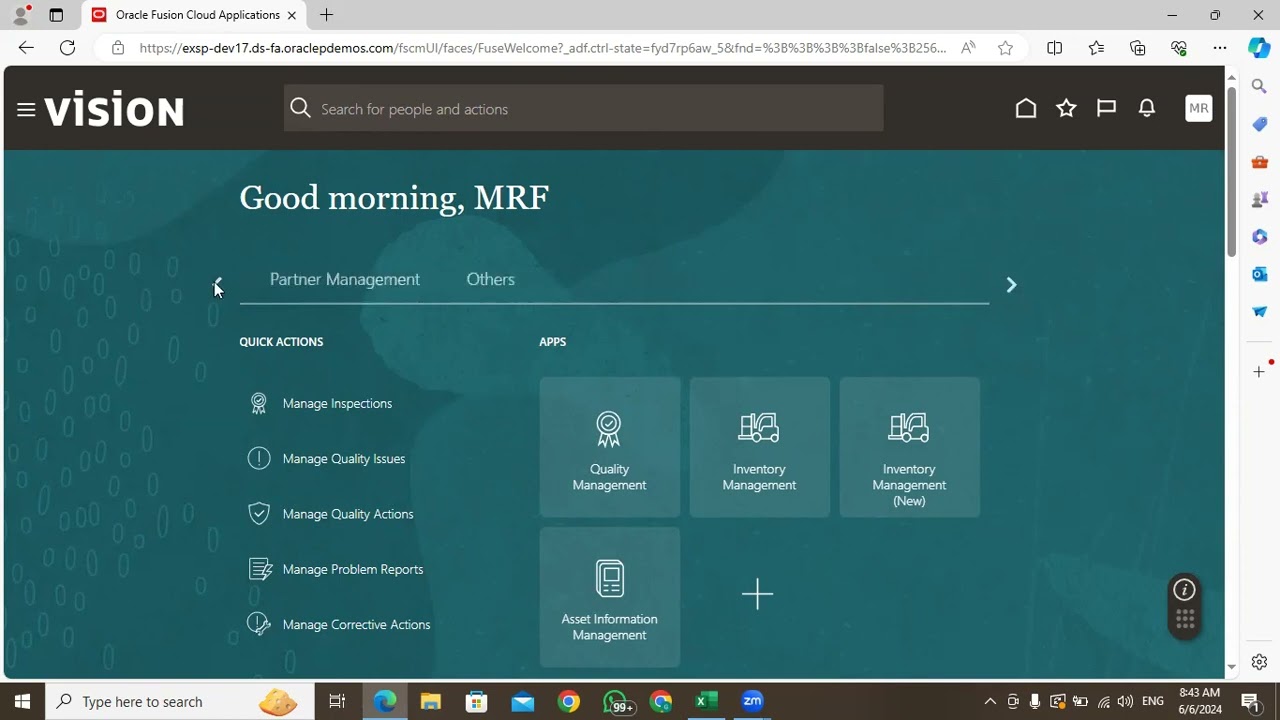Open Excel from the taskbar

click(x=706, y=702)
